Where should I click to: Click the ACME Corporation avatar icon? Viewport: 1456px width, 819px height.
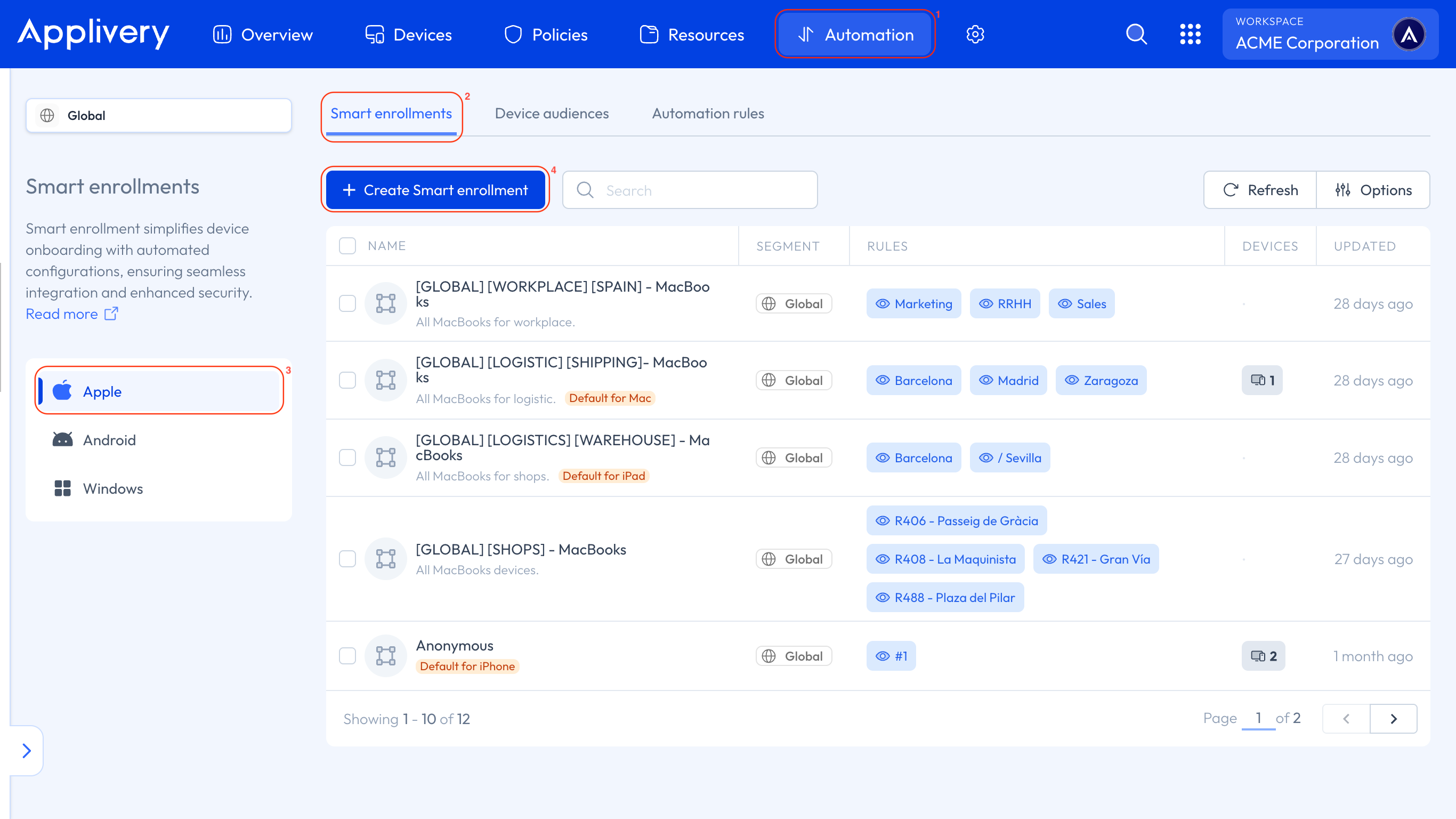click(1409, 35)
